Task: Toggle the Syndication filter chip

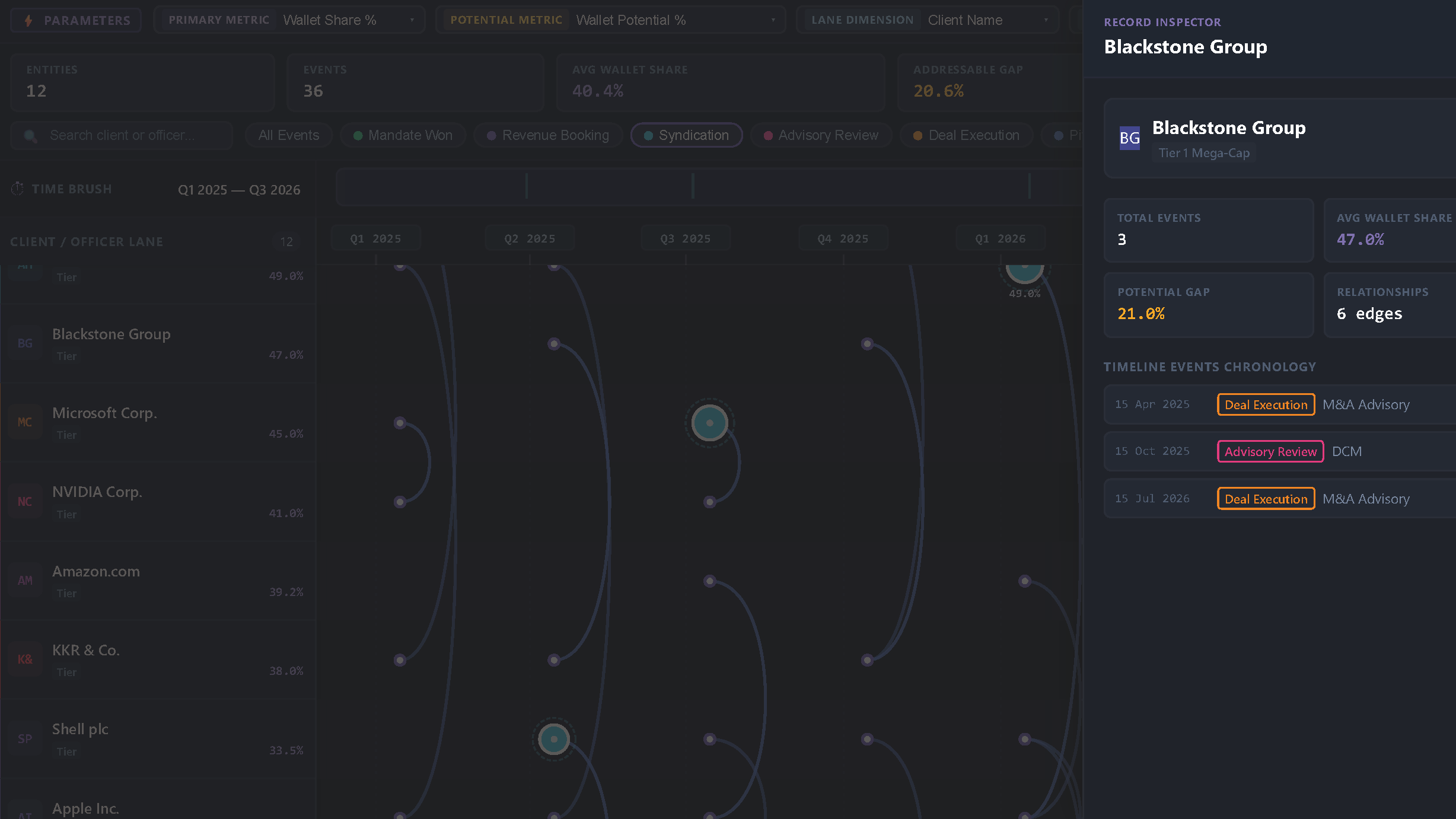Action: [686, 135]
